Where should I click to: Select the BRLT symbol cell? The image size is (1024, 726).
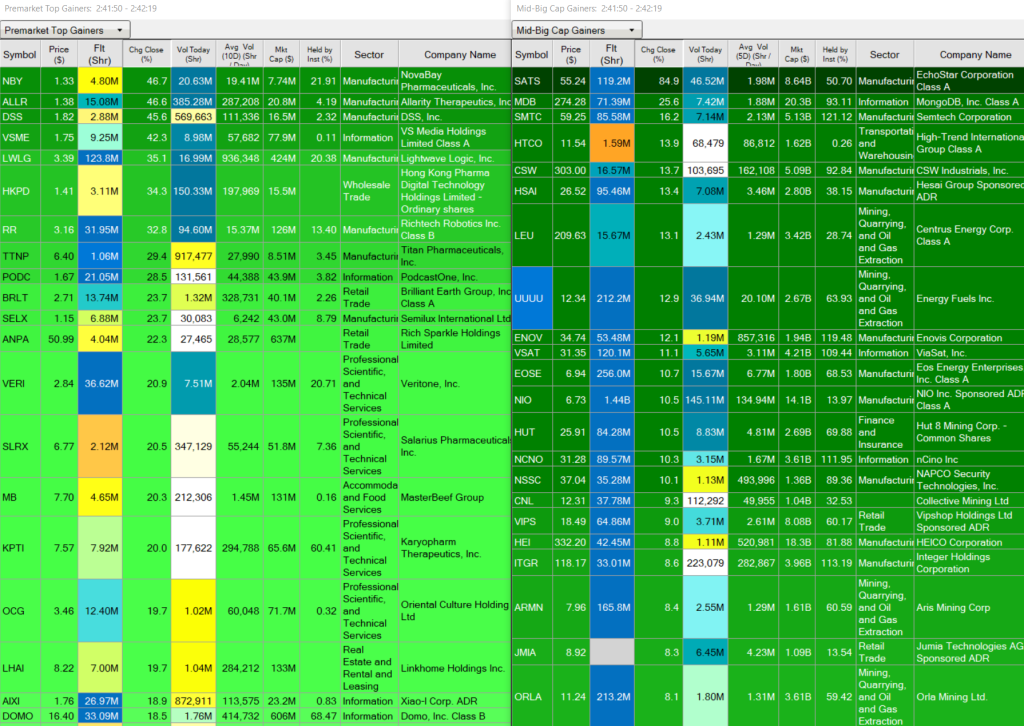(20, 298)
